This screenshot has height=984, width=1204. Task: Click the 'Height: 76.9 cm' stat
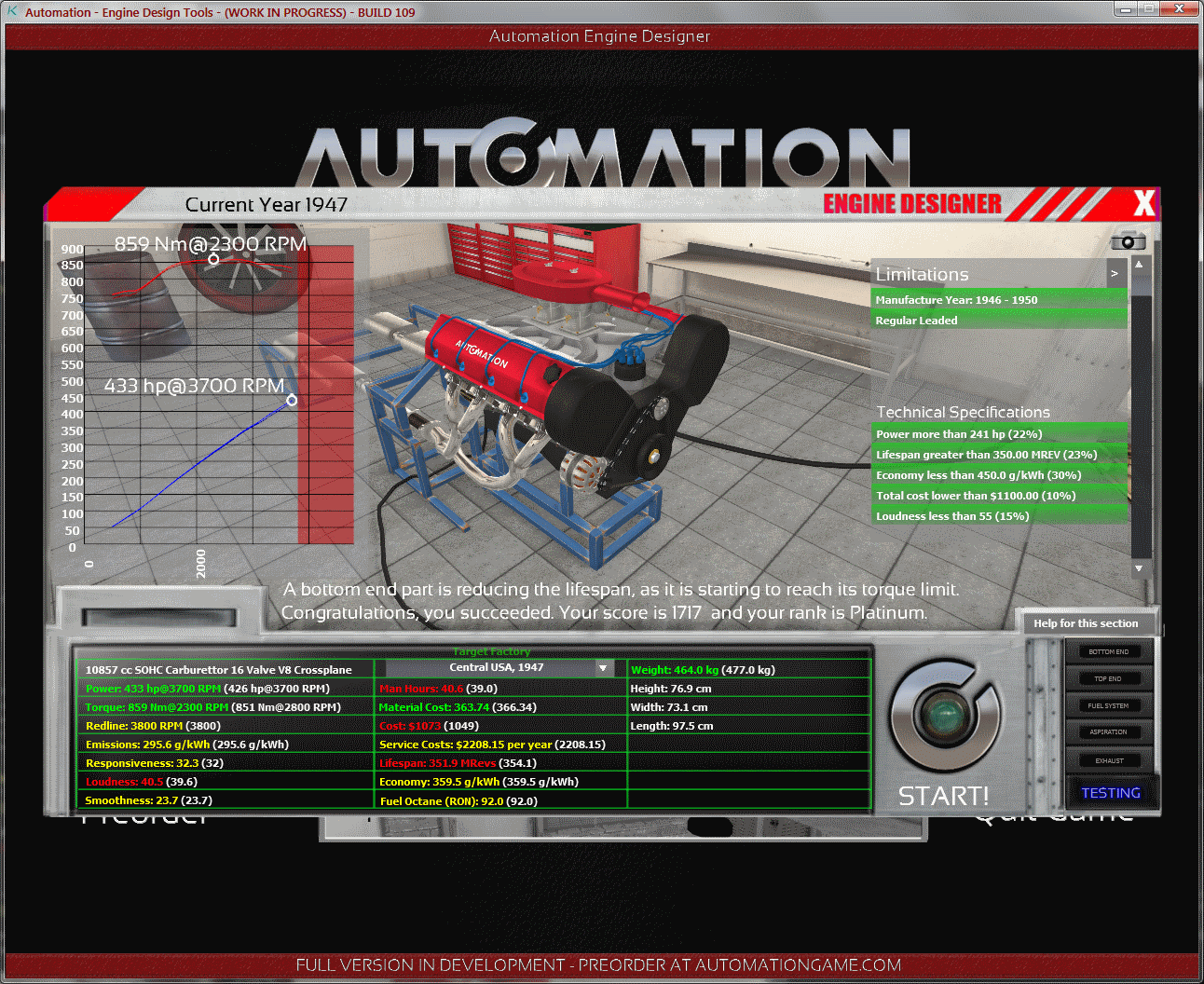click(749, 688)
